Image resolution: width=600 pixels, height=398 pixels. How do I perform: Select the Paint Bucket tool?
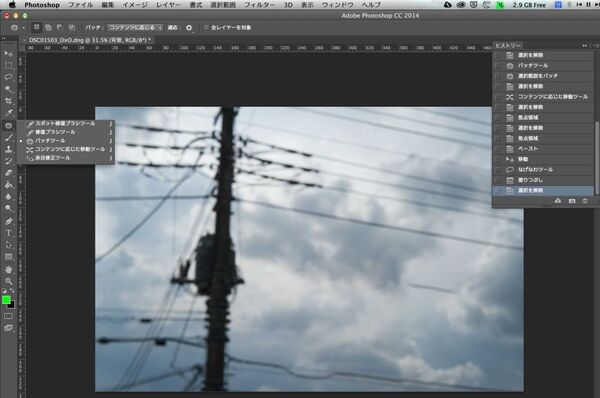(8, 185)
